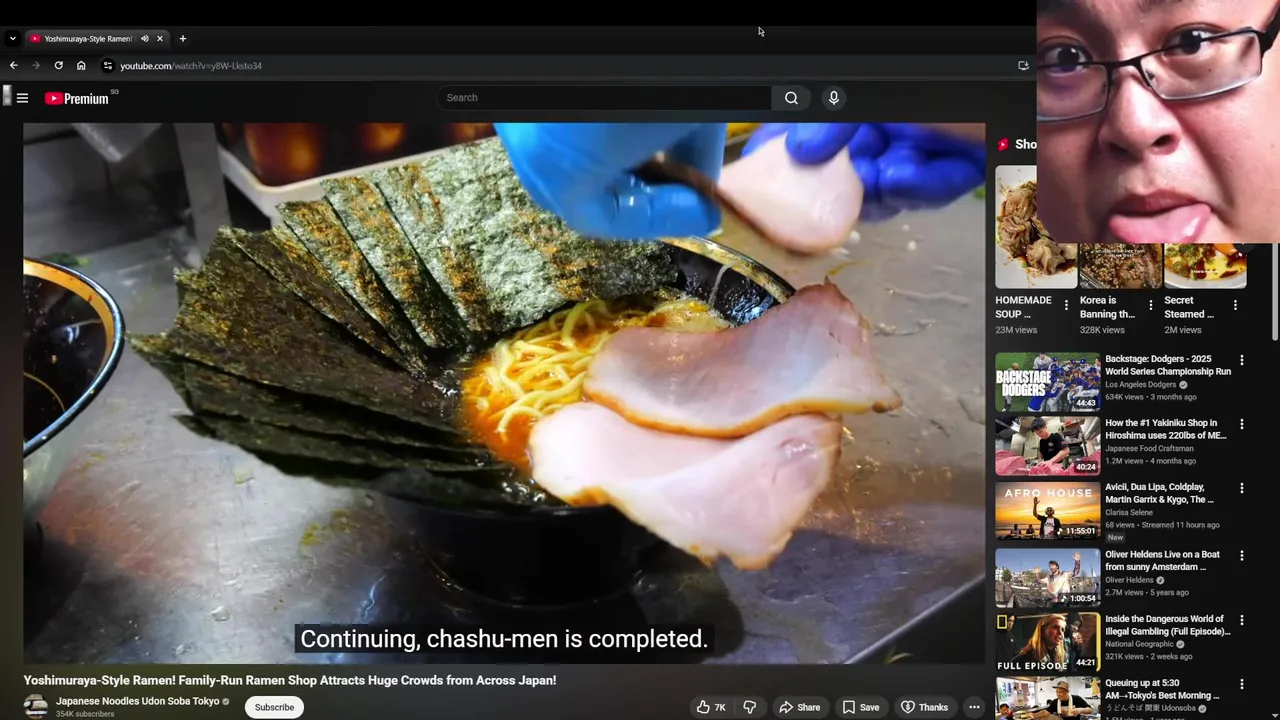Click the install app icon in address bar

pos(1023,66)
